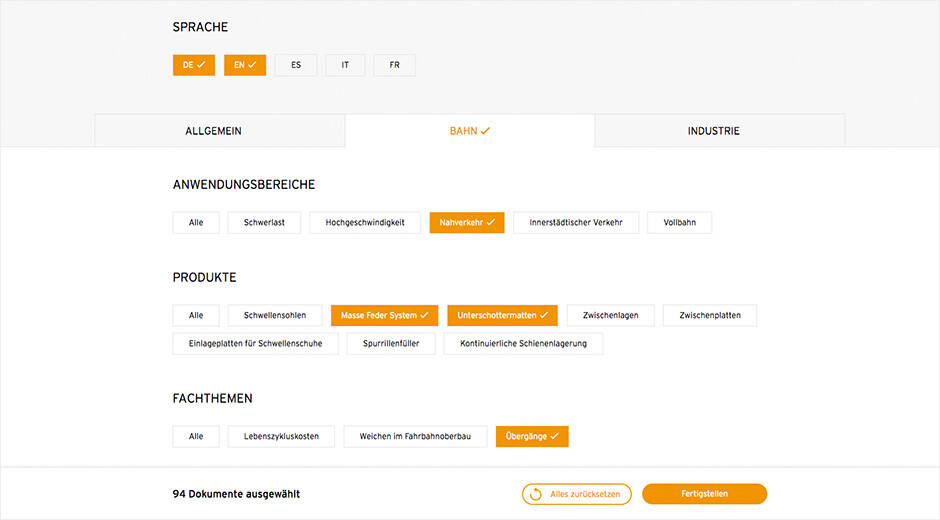940x520 pixels.
Task: Deselect the EN language chip
Action: click(x=245, y=65)
